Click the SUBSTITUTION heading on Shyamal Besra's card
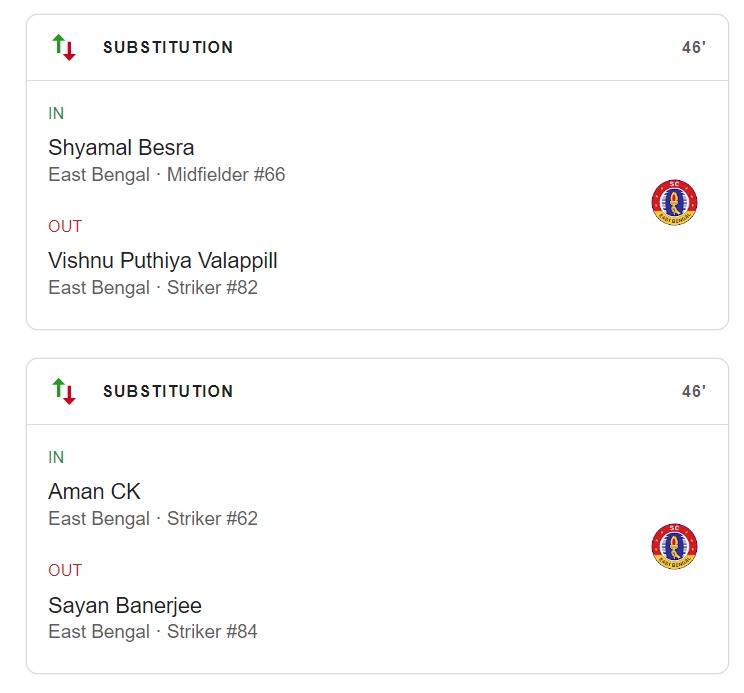Viewport: 744px width, 693px height. pos(168,47)
